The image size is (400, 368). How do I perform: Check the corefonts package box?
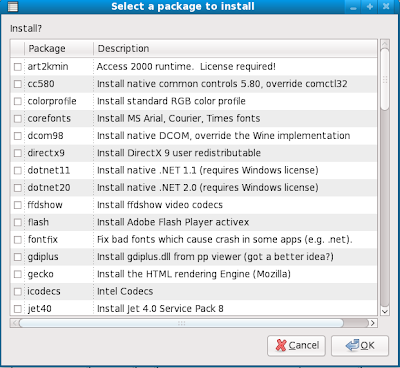point(18,119)
